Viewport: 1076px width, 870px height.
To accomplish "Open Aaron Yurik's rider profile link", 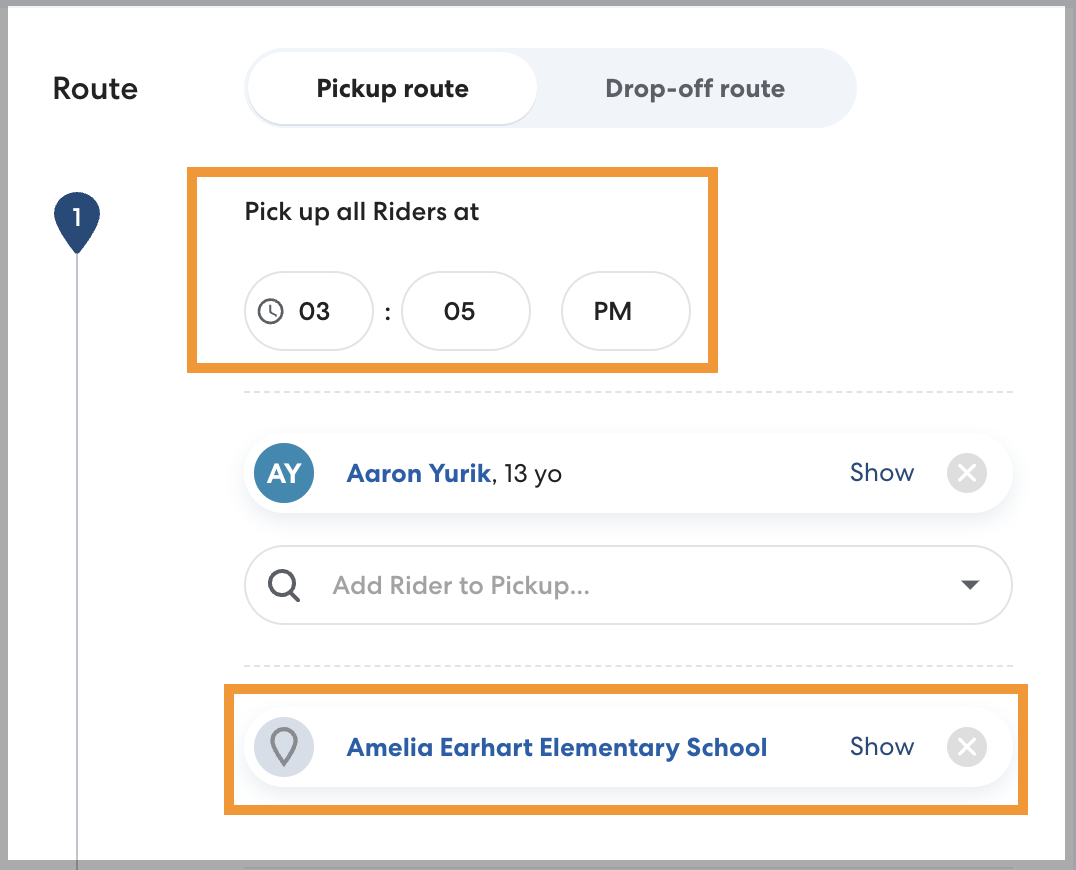I will click(418, 473).
